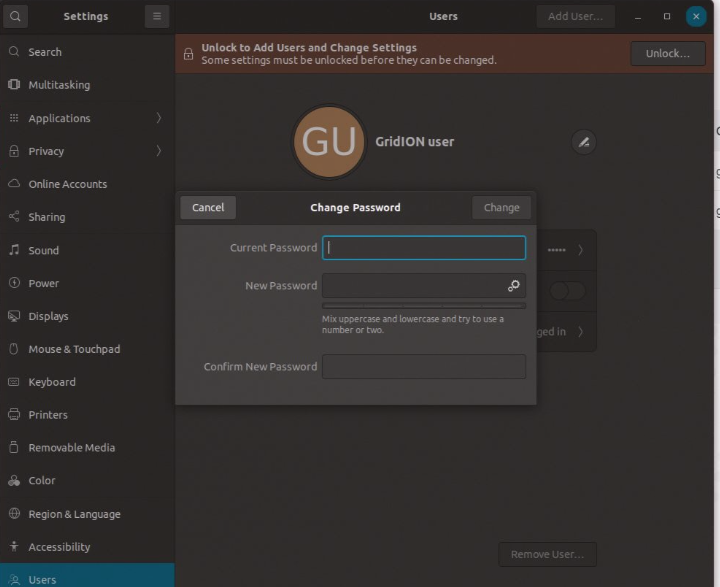Select the Sound music note icon
This screenshot has width=720, height=587.
pos(14,250)
